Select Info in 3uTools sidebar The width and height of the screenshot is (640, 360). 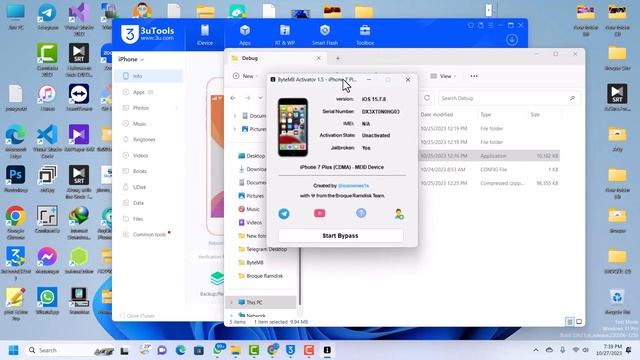pos(148,76)
